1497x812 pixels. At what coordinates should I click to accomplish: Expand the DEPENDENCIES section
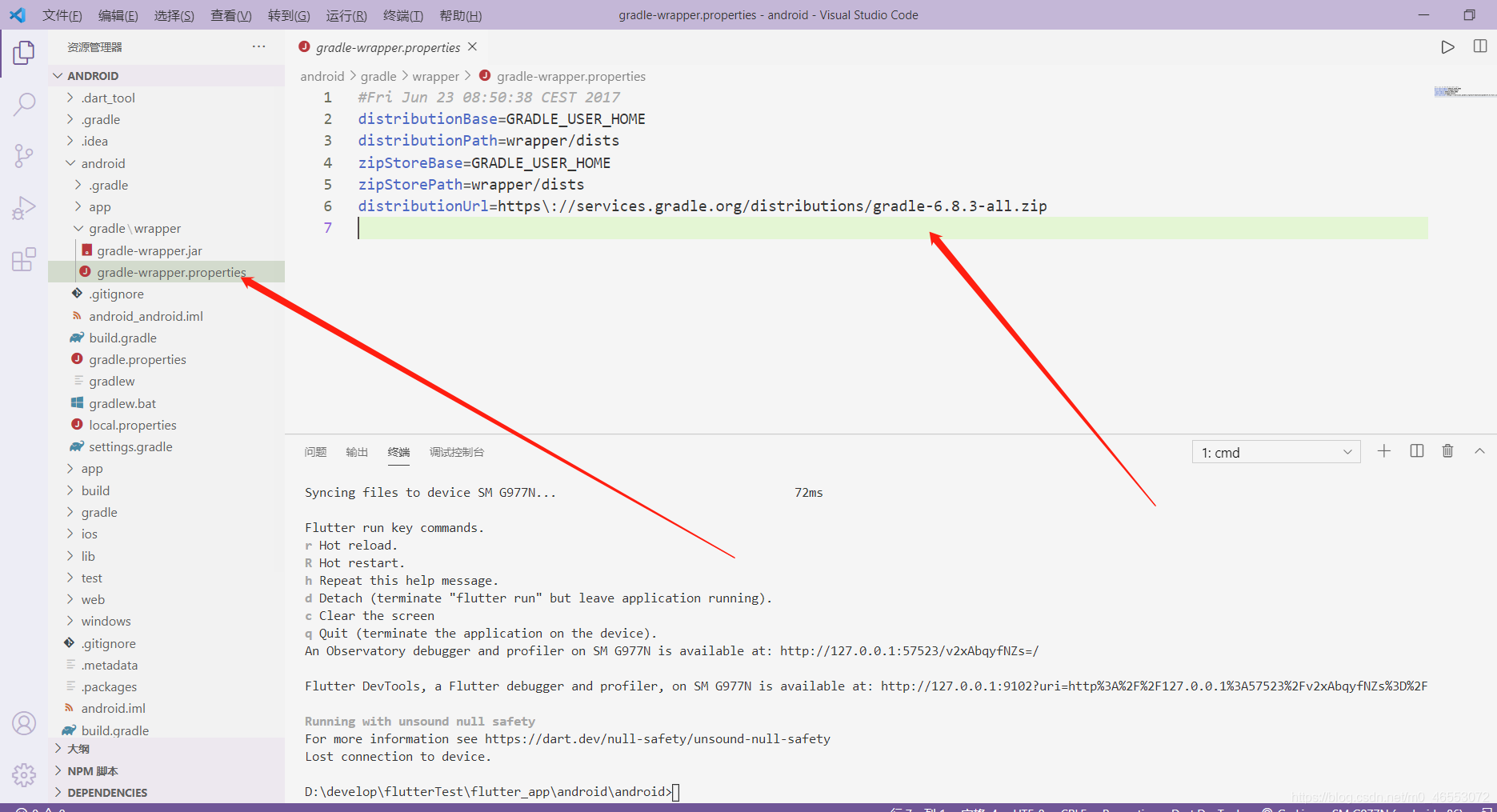(166, 793)
